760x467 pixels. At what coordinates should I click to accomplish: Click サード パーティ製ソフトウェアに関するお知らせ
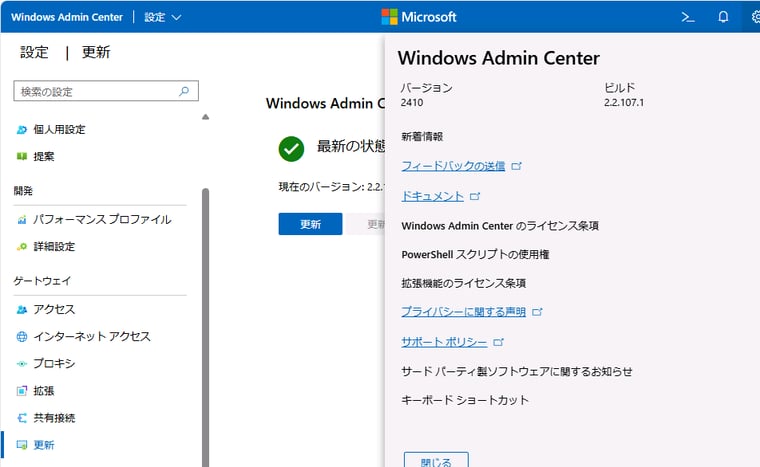[517, 371]
